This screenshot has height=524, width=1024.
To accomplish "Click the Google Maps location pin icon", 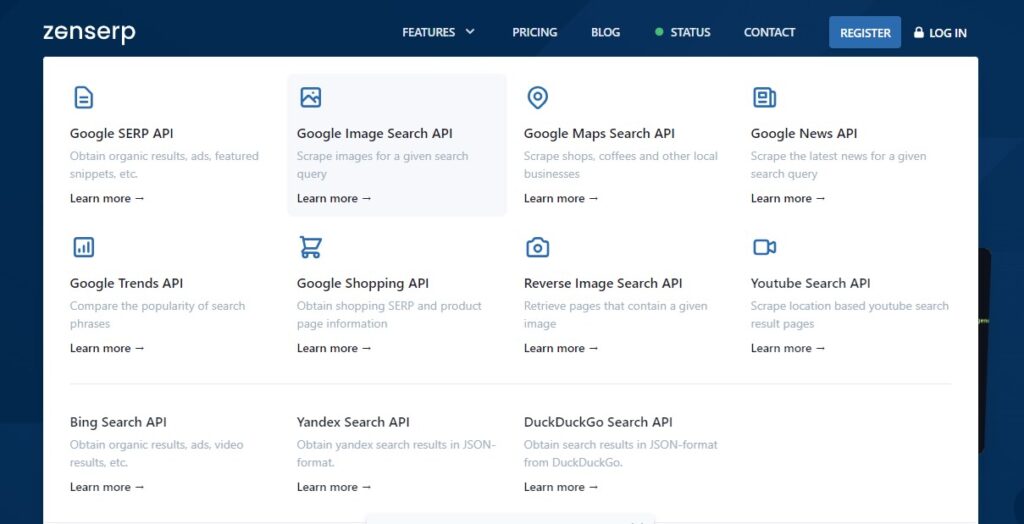I will pyautogui.click(x=537, y=97).
